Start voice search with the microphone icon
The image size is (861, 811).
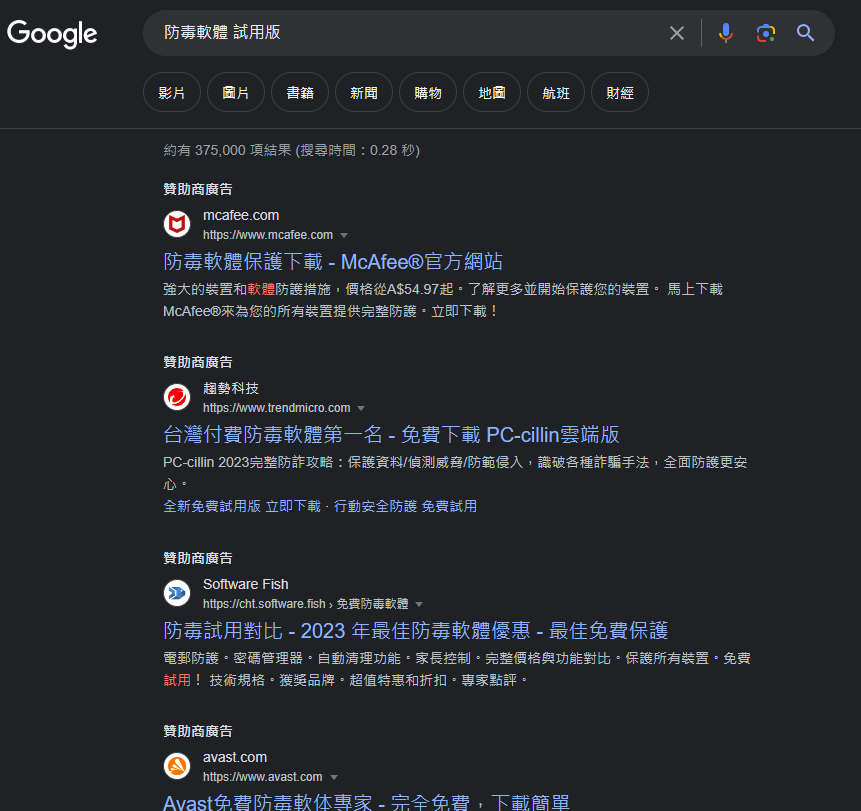click(x=725, y=33)
